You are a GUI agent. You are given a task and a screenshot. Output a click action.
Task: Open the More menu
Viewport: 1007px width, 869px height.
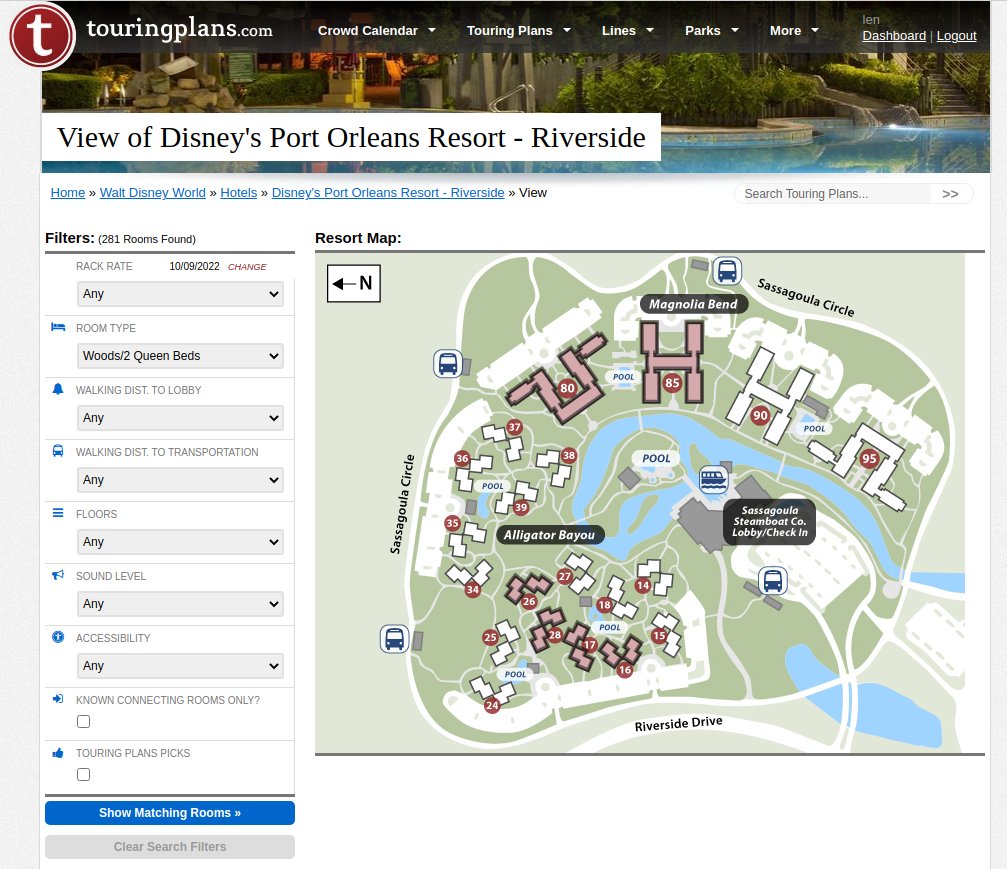[794, 31]
